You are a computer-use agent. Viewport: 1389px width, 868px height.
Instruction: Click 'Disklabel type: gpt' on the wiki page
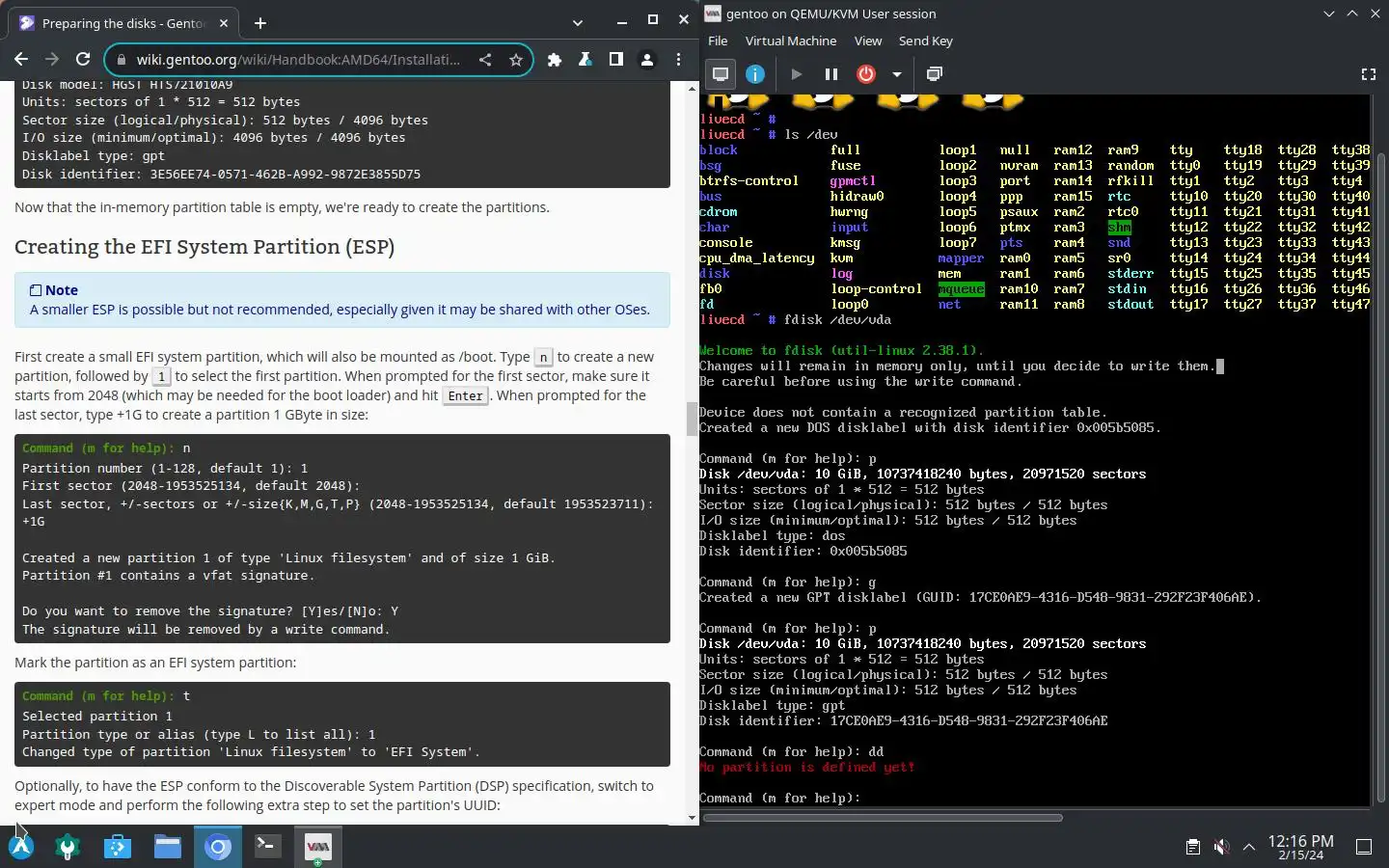click(x=94, y=155)
